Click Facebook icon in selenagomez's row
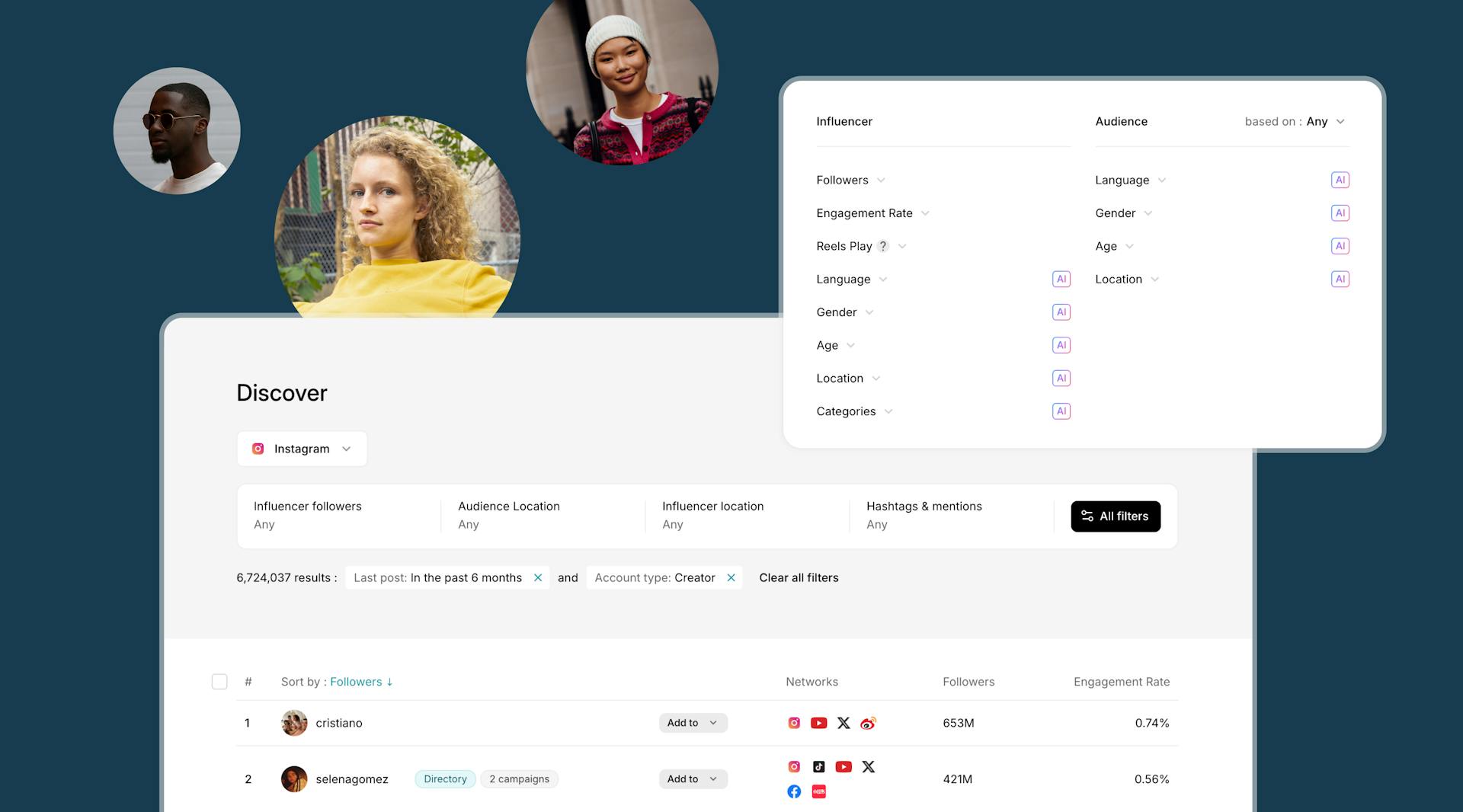Viewport: 1463px width, 812px height. point(794,791)
